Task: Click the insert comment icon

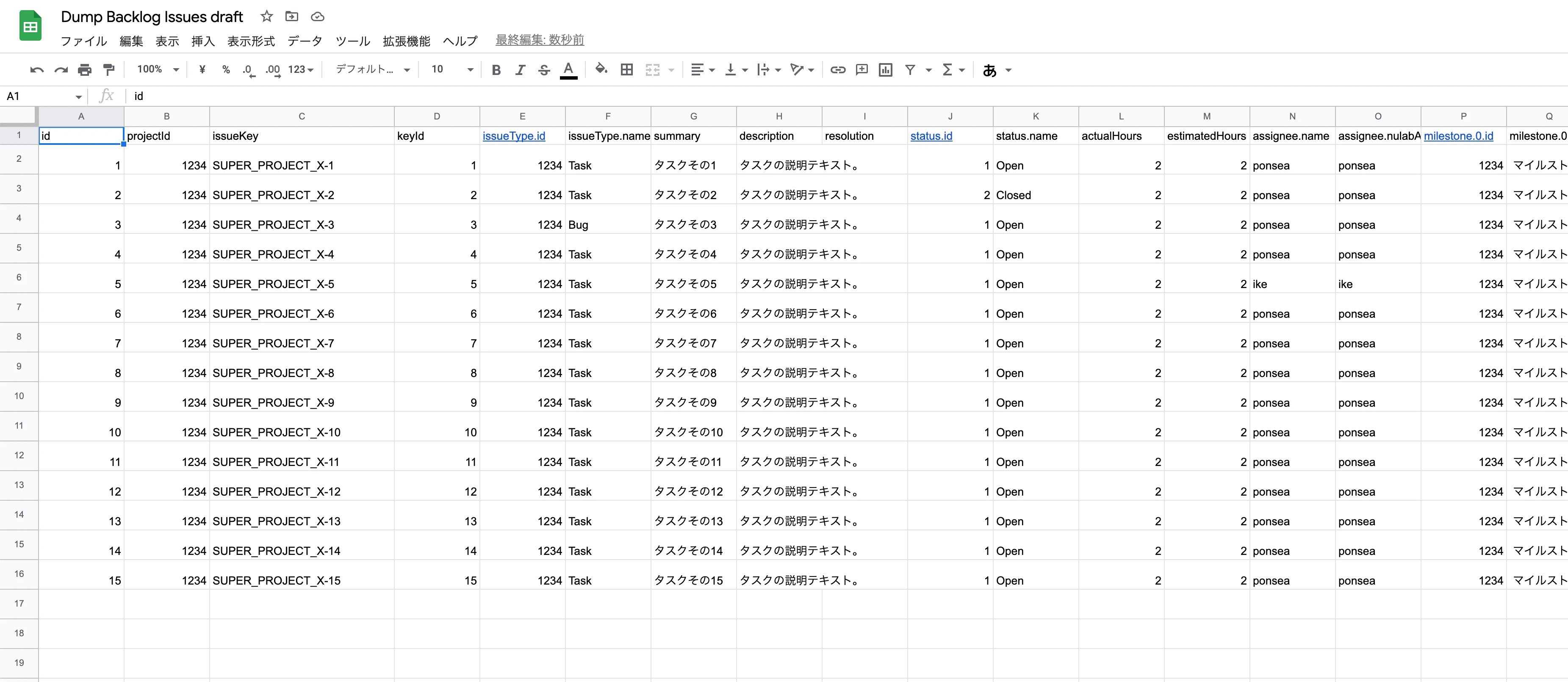Action: (862, 70)
